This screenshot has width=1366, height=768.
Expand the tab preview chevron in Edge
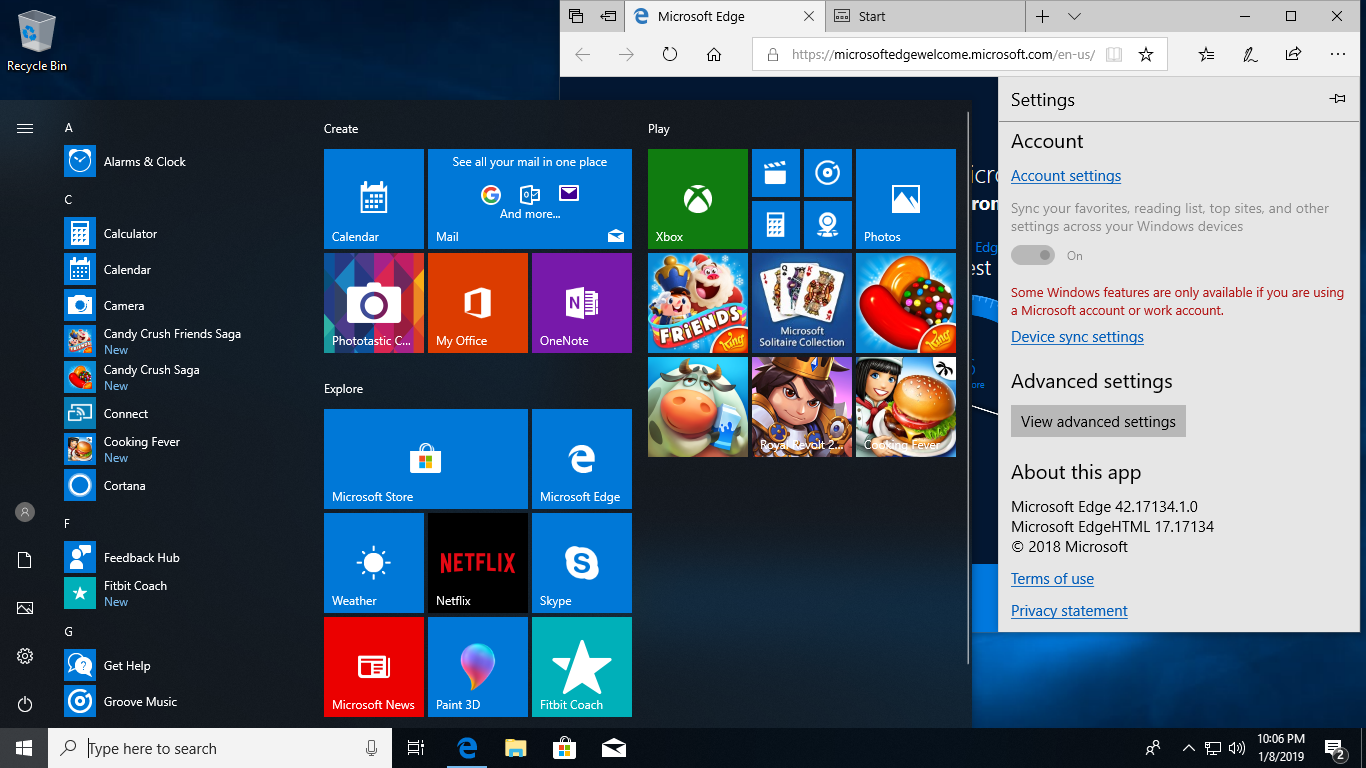(x=1074, y=17)
